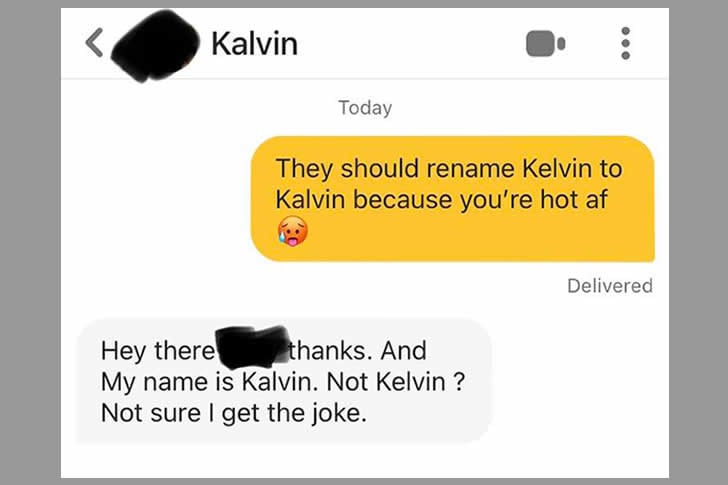Tap empty chat area below Kalvin's reply
The image size is (728, 485).
click(365, 460)
